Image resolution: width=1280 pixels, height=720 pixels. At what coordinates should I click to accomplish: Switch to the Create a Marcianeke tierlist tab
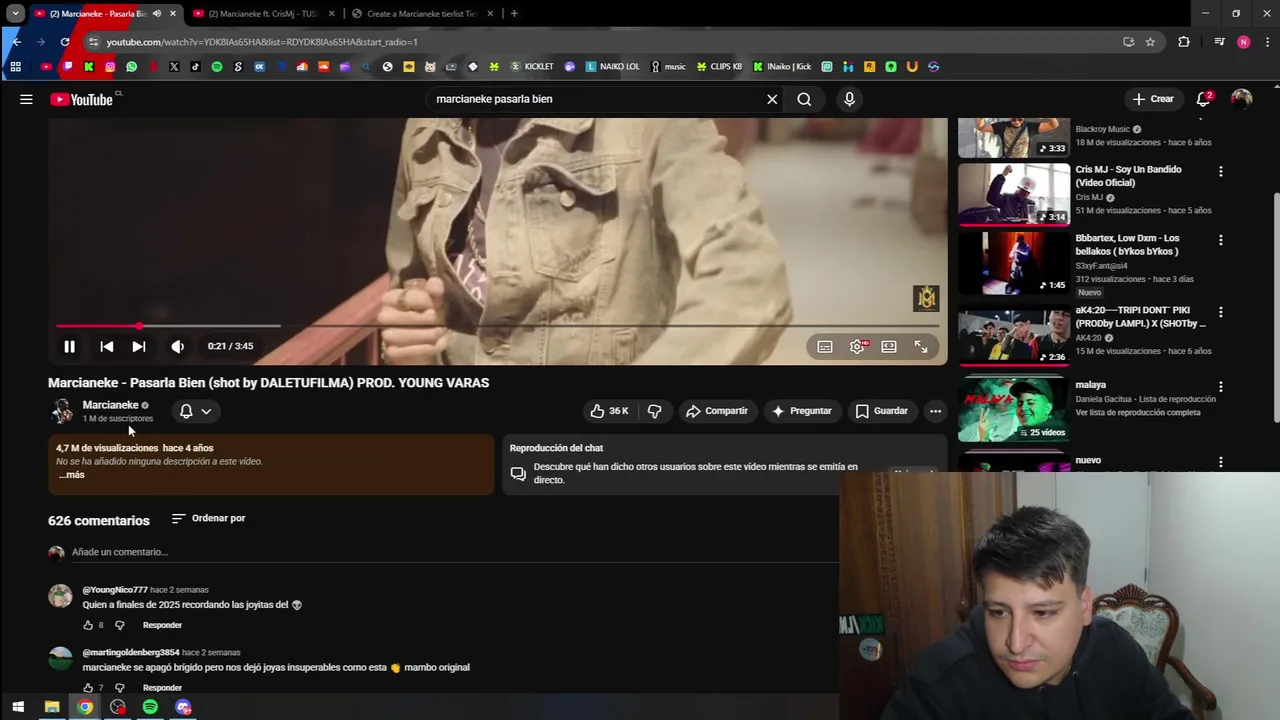(421, 14)
